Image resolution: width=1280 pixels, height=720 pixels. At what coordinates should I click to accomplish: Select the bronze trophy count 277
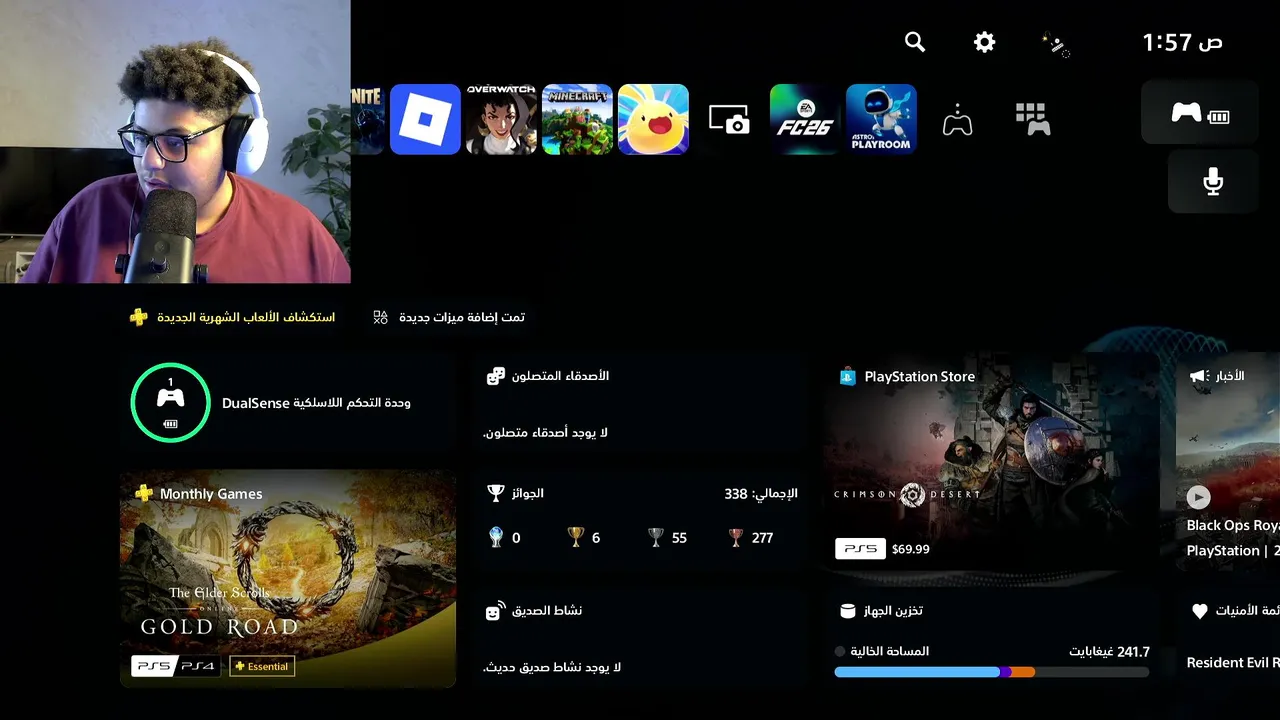[x=750, y=538]
